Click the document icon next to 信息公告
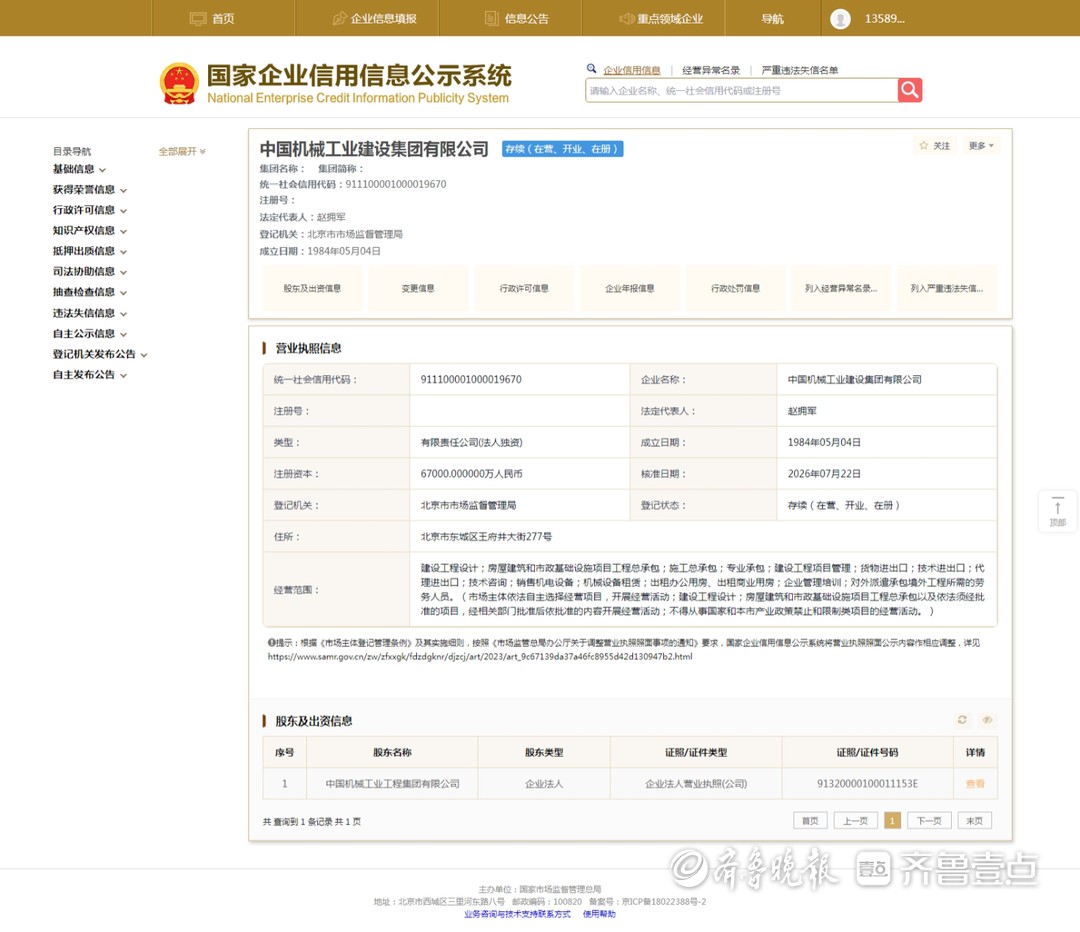1080x932 pixels. point(492,19)
